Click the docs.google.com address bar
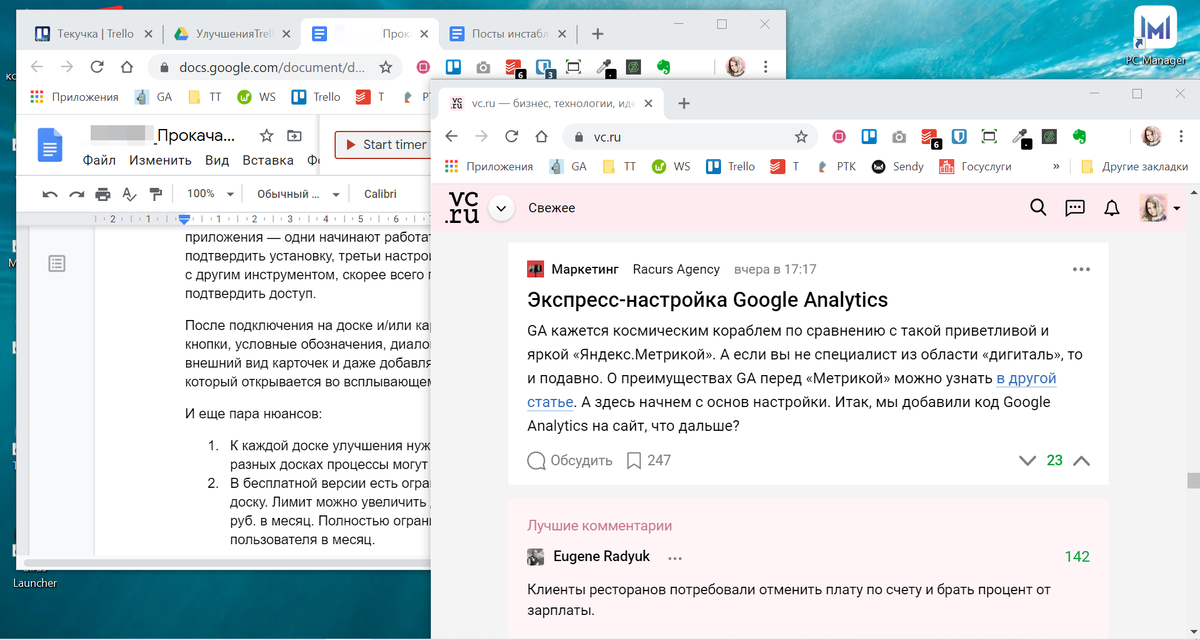 tap(273, 67)
